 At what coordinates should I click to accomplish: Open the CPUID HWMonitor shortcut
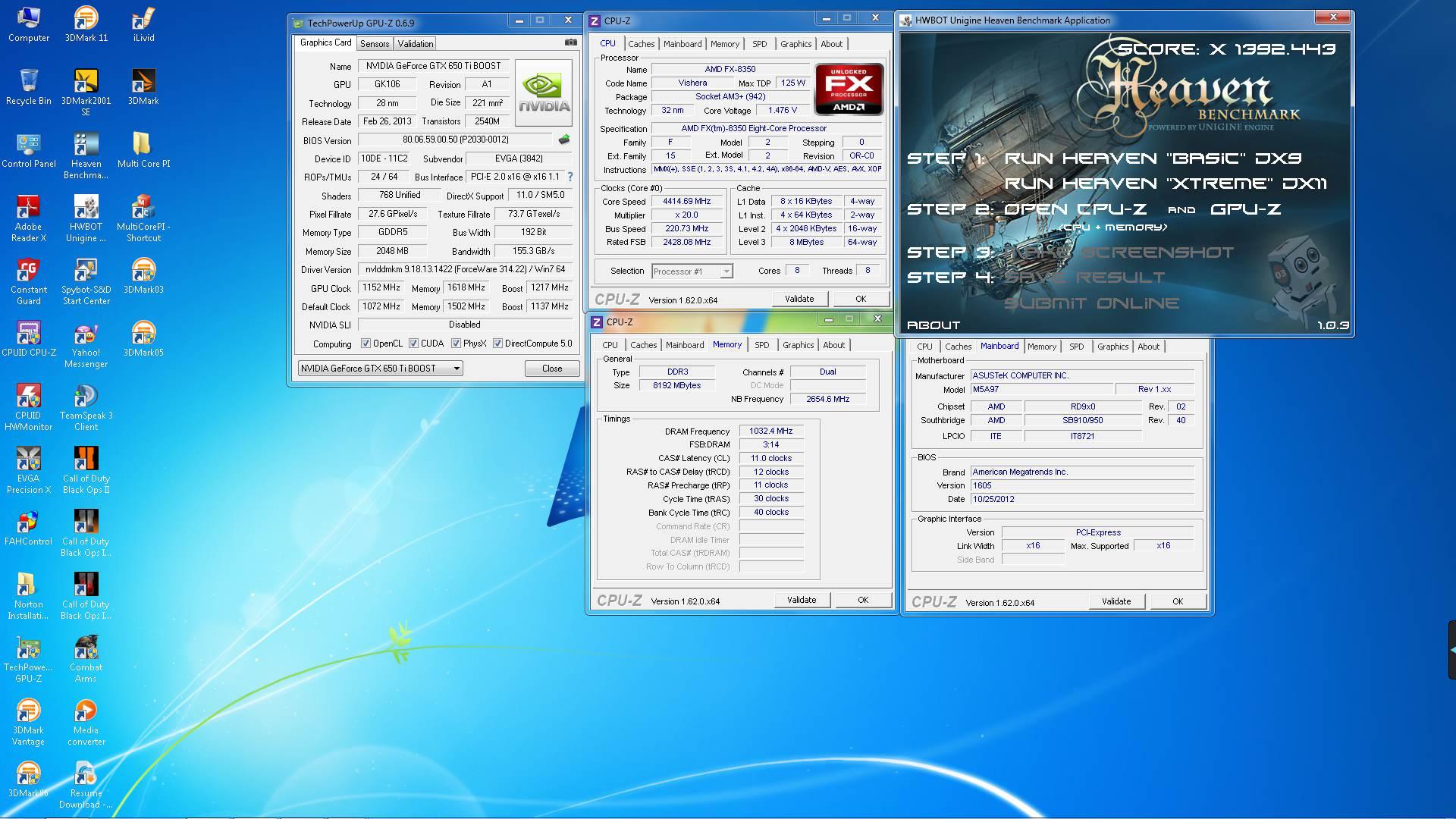(29, 407)
